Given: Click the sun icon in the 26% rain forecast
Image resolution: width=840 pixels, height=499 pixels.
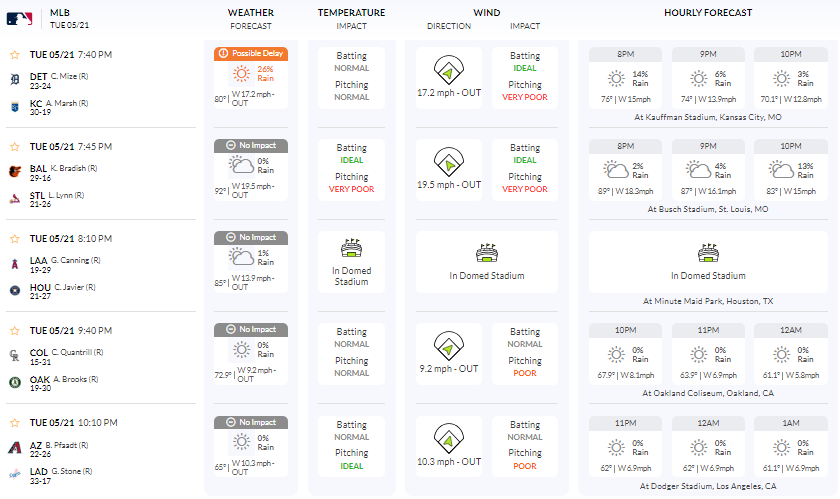Looking at the screenshot, I should pos(242,73).
